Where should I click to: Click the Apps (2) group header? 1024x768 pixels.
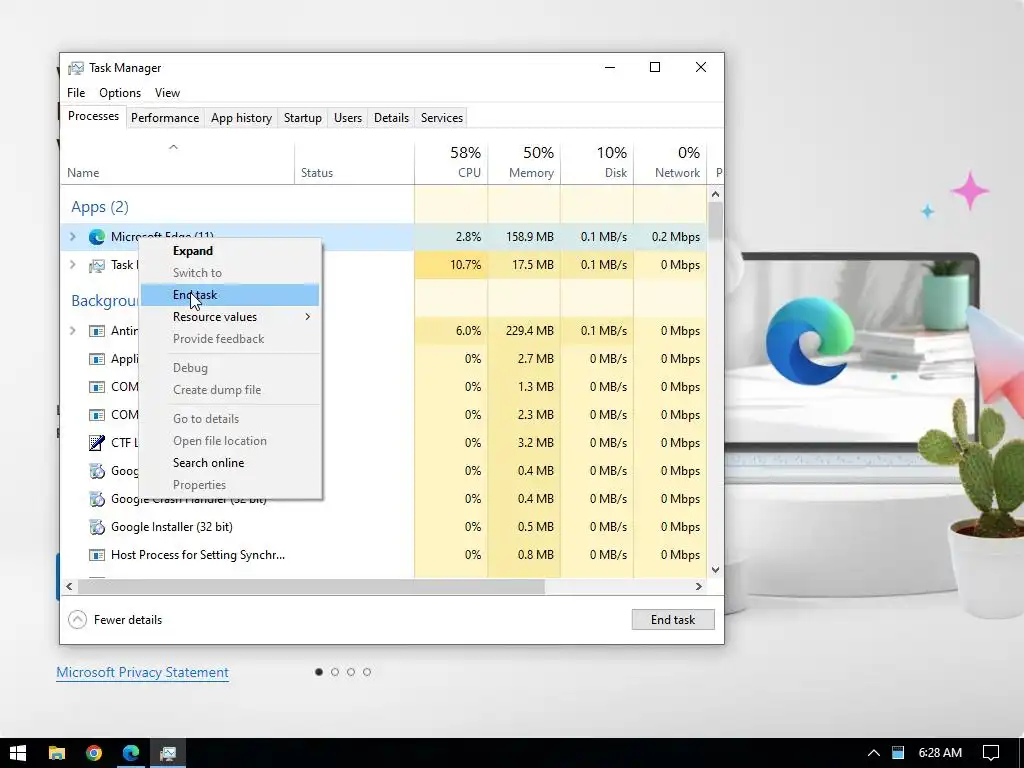pos(100,207)
